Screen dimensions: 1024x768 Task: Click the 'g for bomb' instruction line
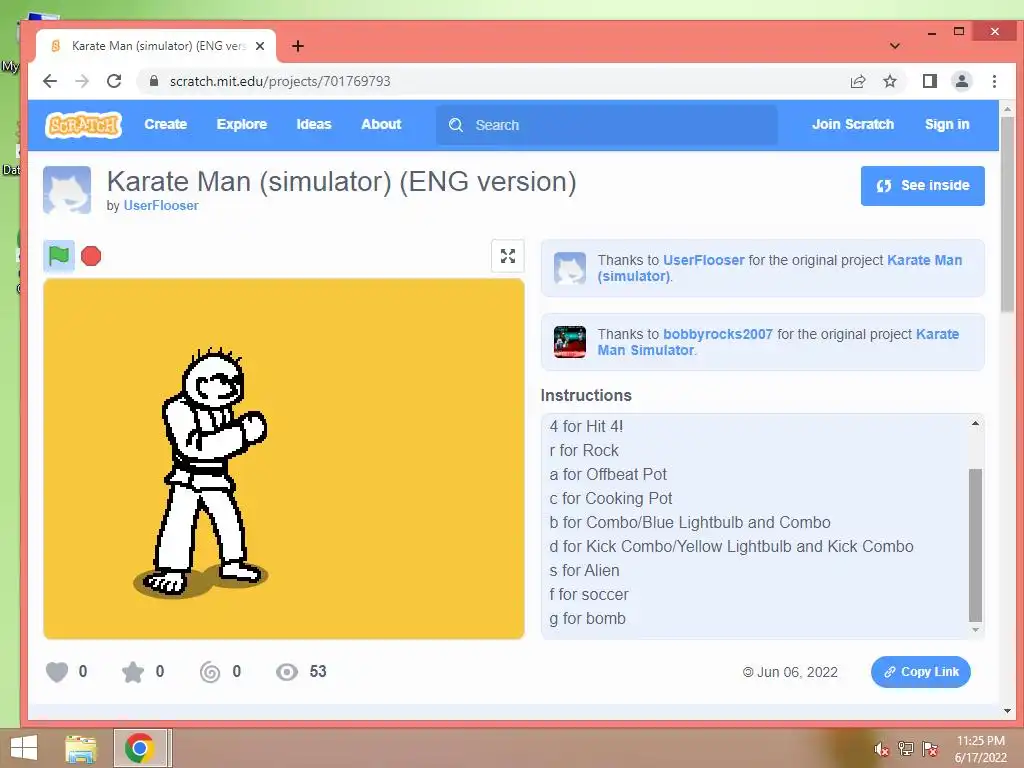pyautogui.click(x=587, y=618)
